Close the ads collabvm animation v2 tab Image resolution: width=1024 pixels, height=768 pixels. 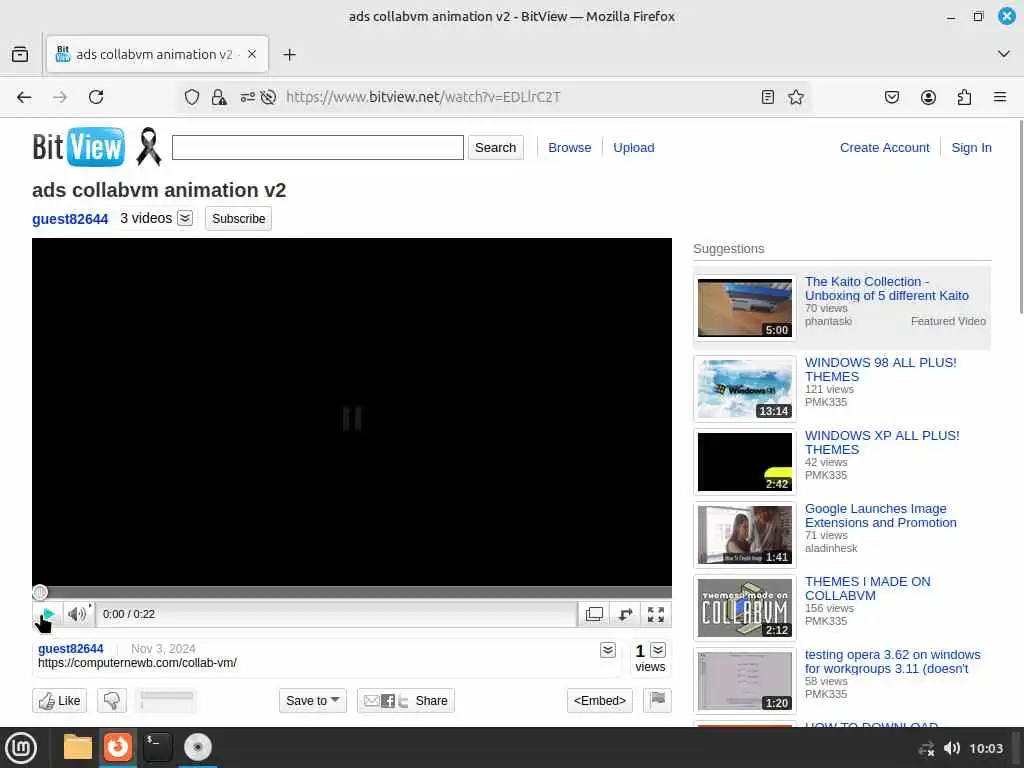[x=252, y=54]
